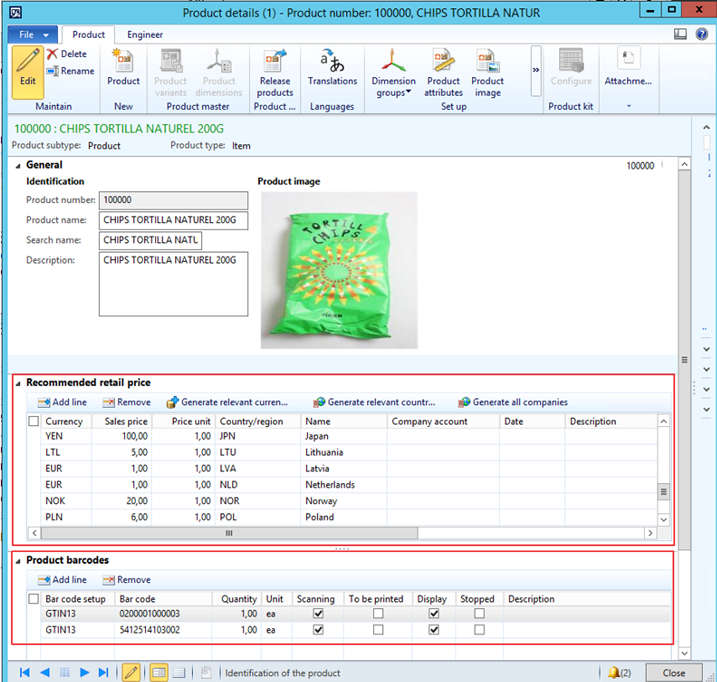Toggle Scanning checkbox for barcode 0200001000003
Image resolution: width=717 pixels, height=682 pixels.
click(x=318, y=614)
